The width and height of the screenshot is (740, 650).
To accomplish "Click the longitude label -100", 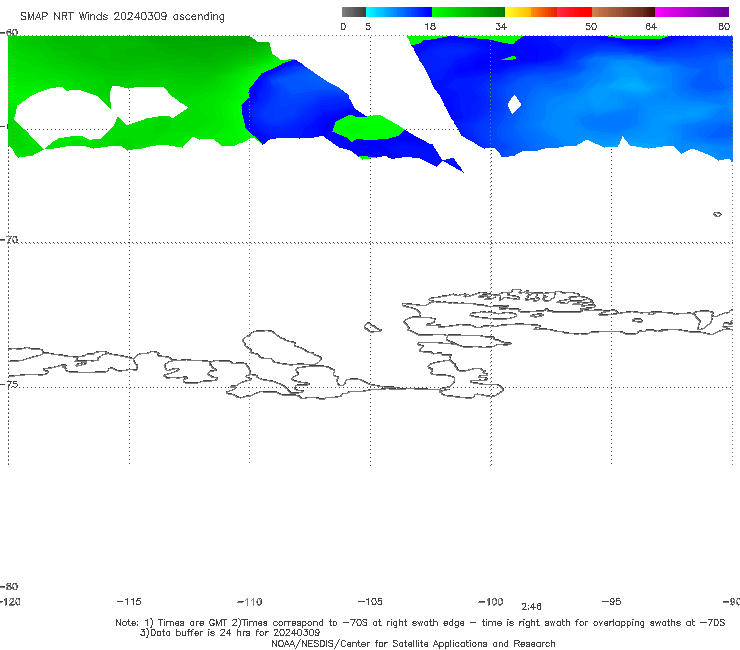I will click(491, 601).
